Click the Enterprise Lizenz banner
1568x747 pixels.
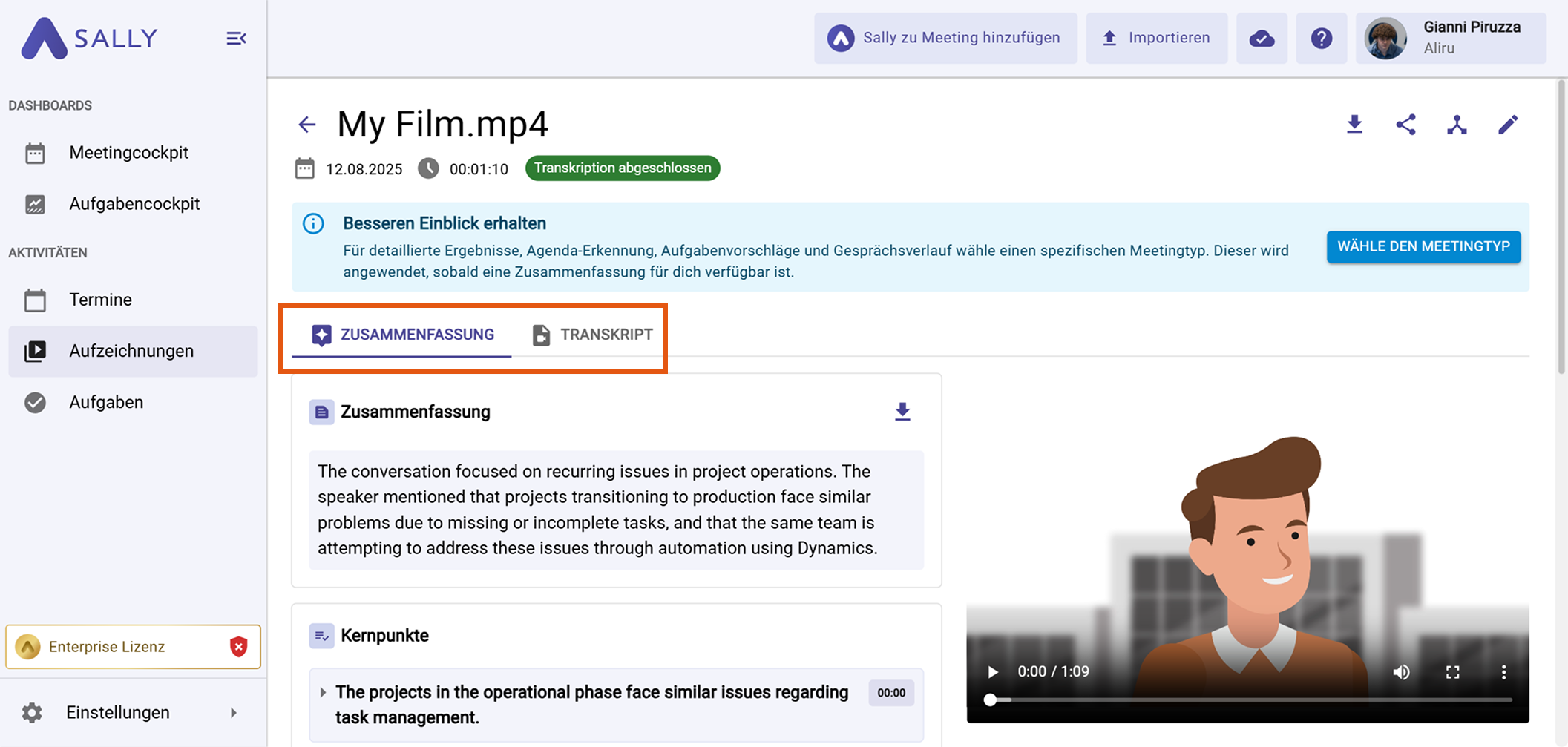pyautogui.click(x=133, y=647)
